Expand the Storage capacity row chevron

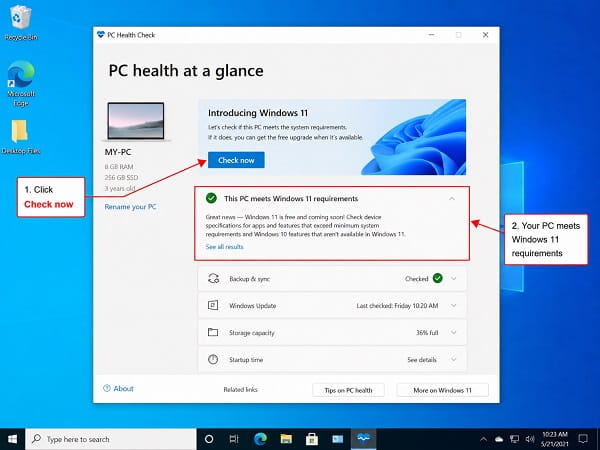(453, 333)
